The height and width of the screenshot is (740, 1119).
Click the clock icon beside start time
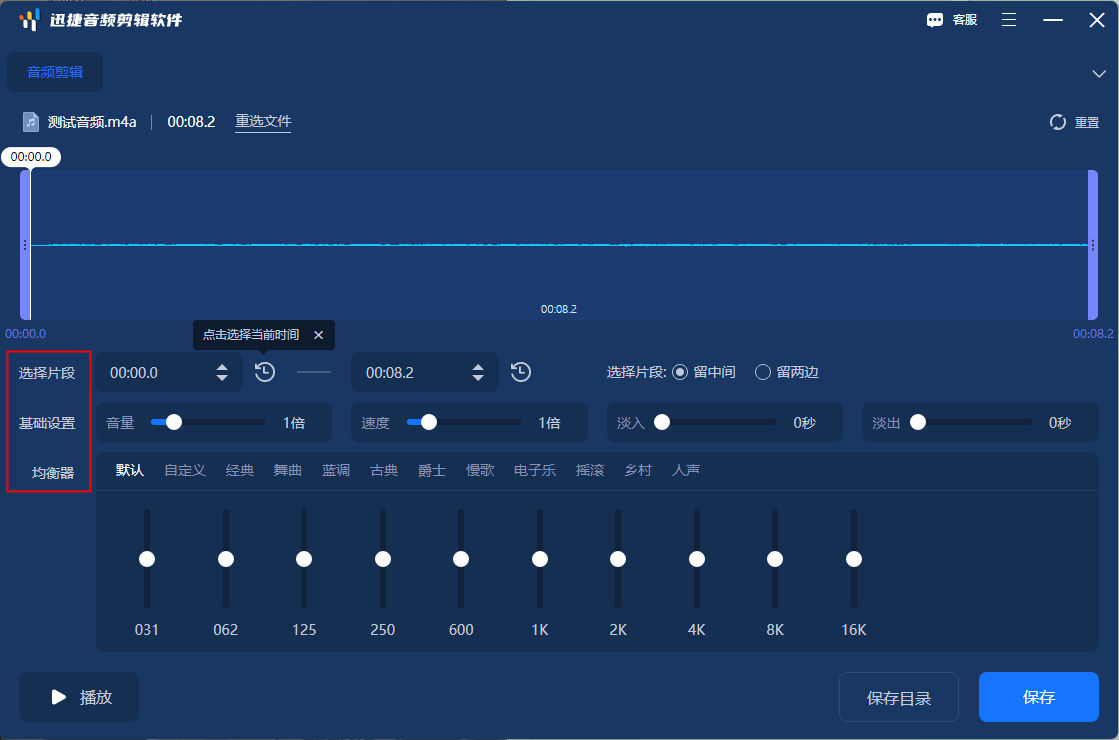(264, 371)
